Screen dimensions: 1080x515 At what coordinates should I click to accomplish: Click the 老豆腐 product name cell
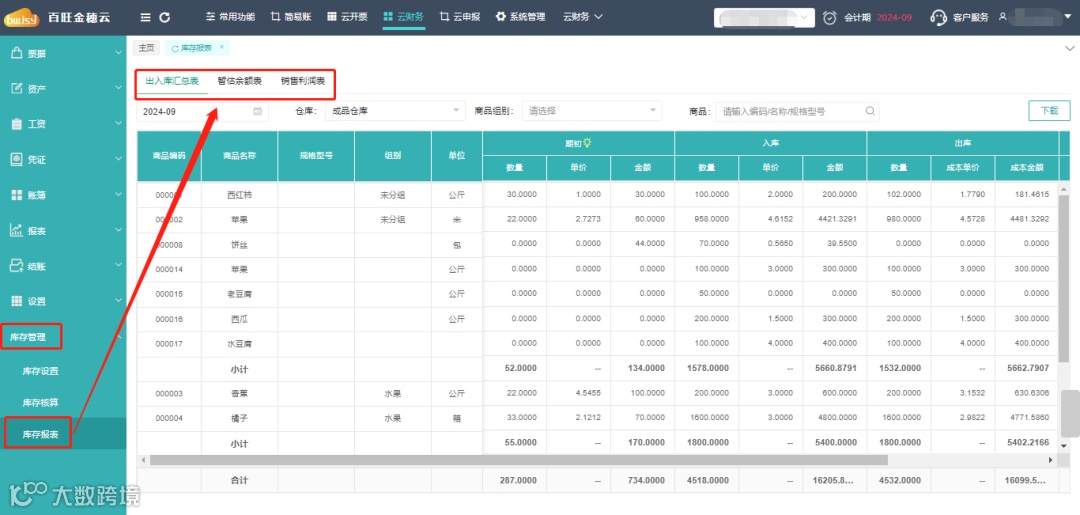(240, 294)
